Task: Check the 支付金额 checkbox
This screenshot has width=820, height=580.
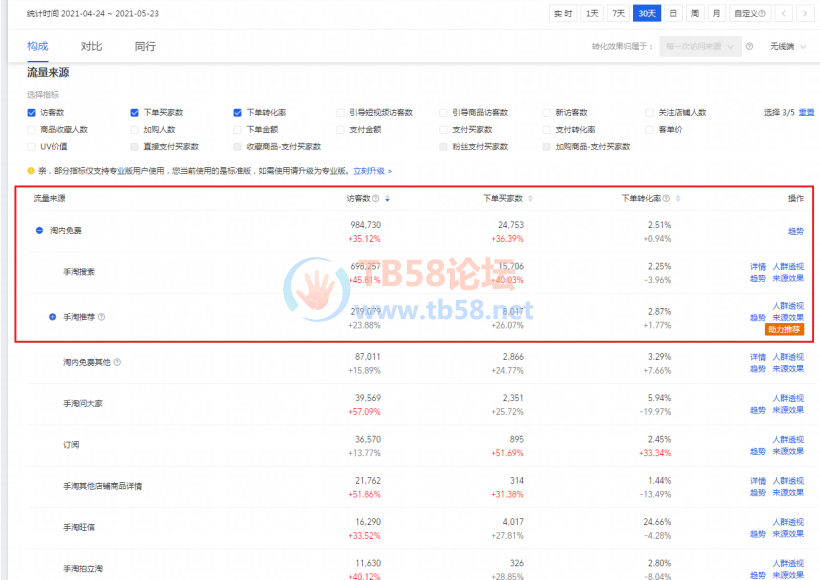Action: 340,130
